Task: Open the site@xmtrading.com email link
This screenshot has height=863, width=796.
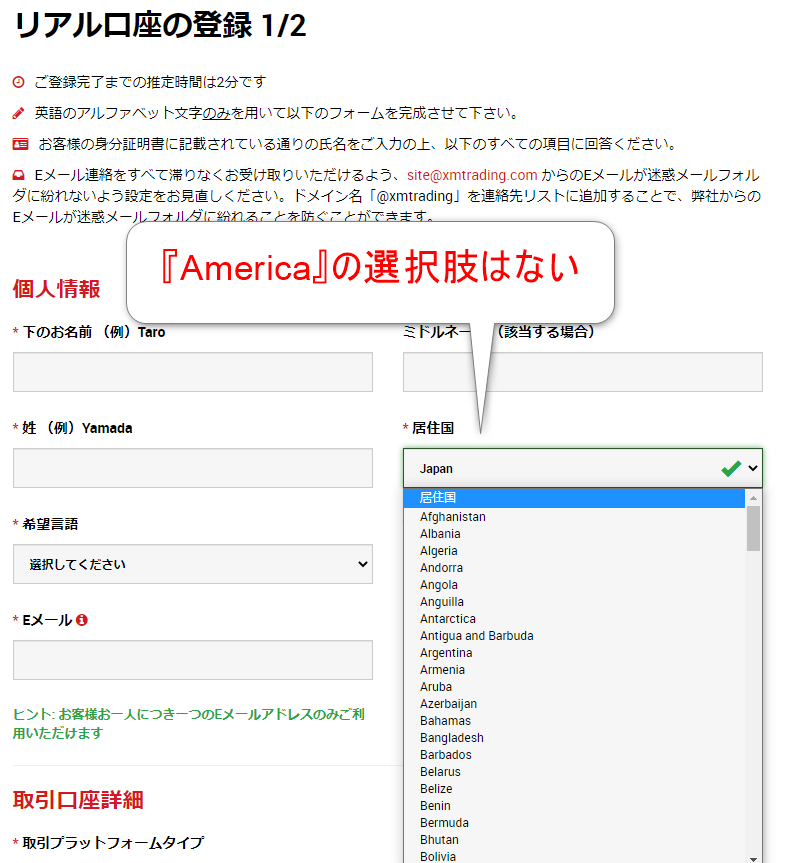Action: [x=472, y=175]
